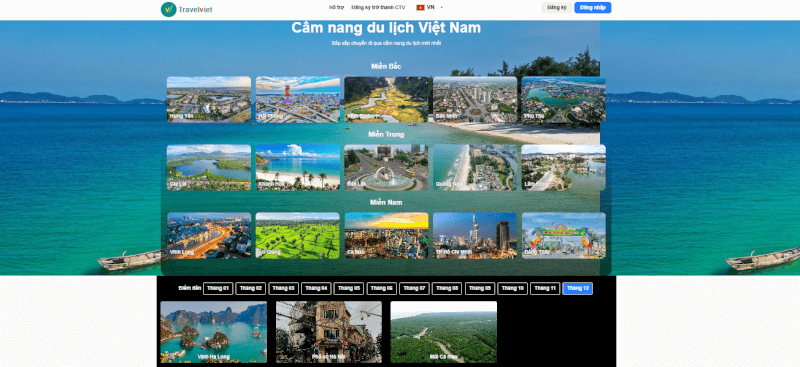Select the highlighted Tháng 12 tab
This screenshot has width=800, height=367.
[578, 288]
